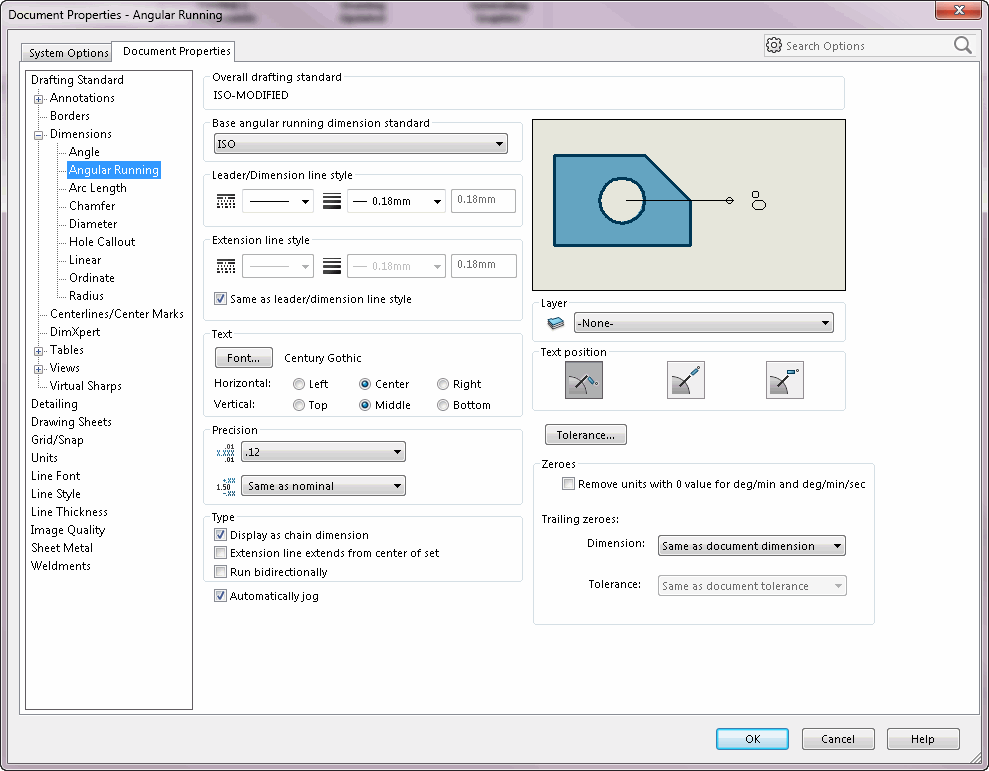Click the leader line style pattern icon
989x771 pixels.
(x=226, y=201)
